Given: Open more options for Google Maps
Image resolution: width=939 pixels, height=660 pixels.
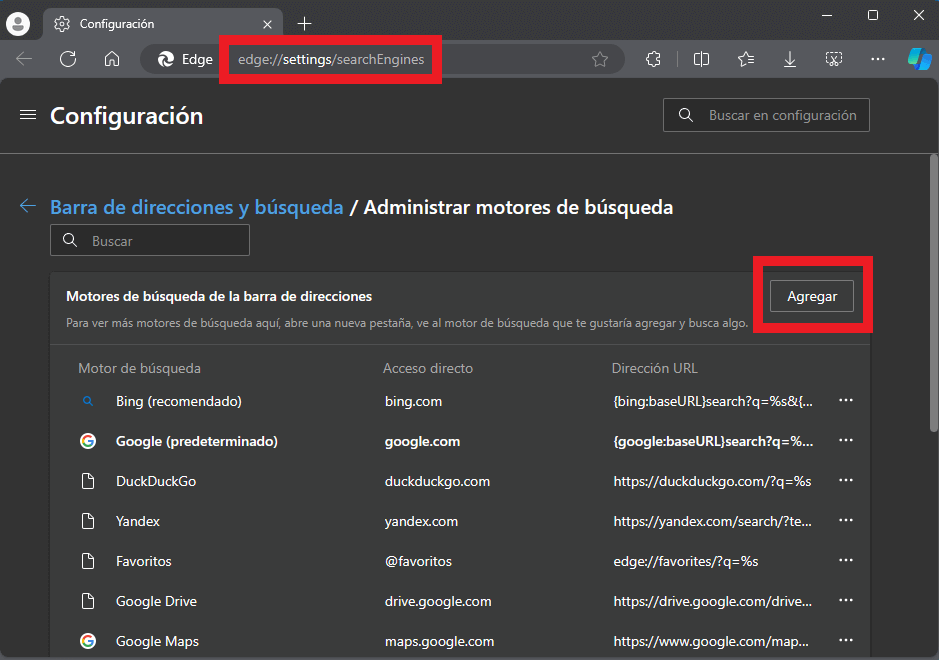Looking at the screenshot, I should (846, 640).
